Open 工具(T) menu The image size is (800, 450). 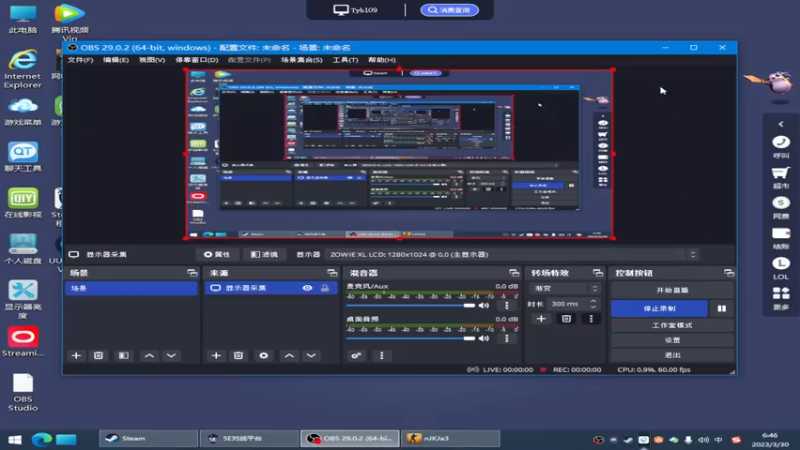point(345,60)
